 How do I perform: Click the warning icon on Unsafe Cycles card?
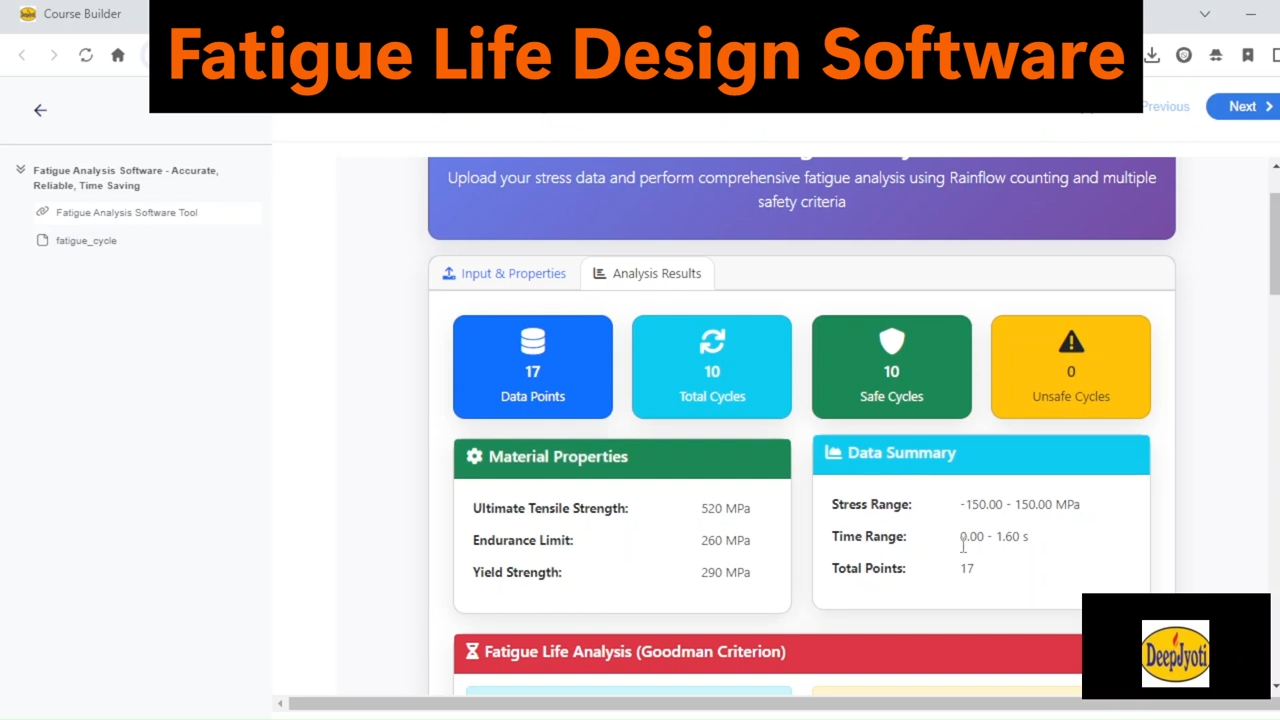[x=1070, y=341]
